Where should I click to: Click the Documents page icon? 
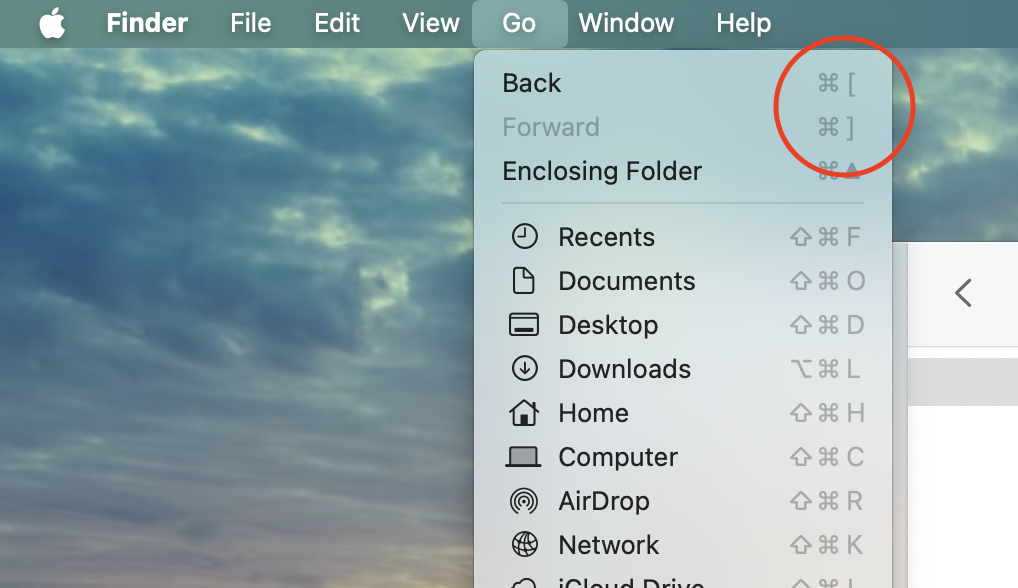(523, 281)
